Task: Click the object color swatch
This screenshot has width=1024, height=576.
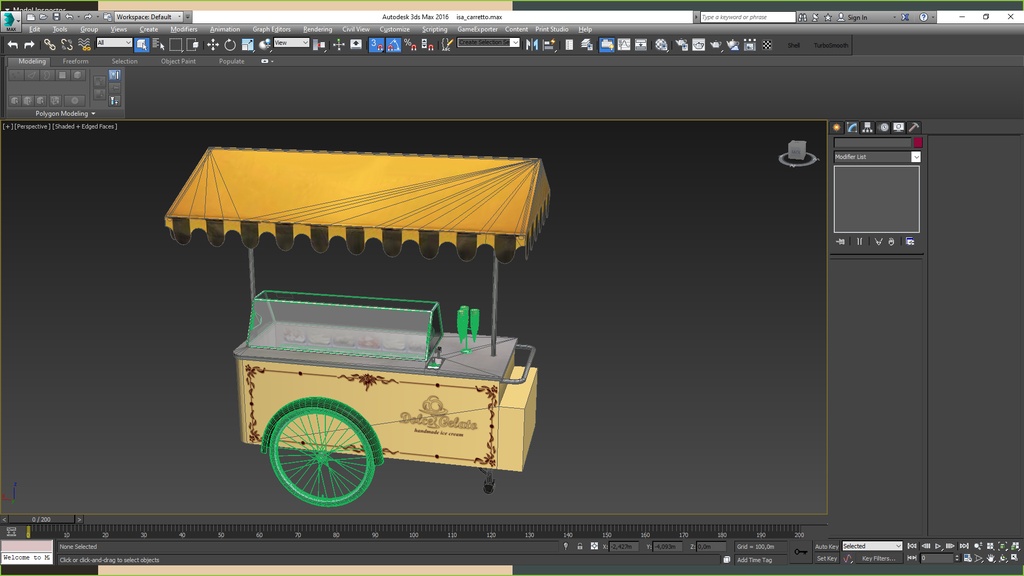Action: [918, 143]
